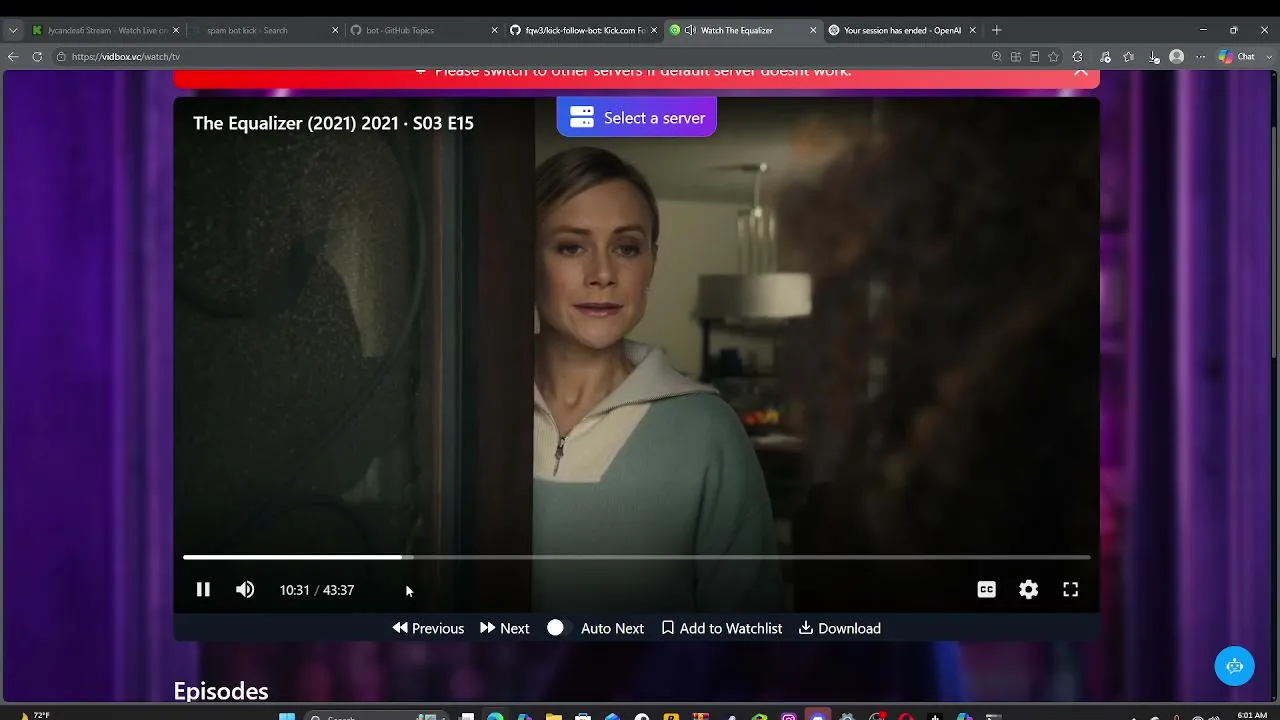
Task: Close the Watch The Equalizer tab
Action: (x=812, y=30)
